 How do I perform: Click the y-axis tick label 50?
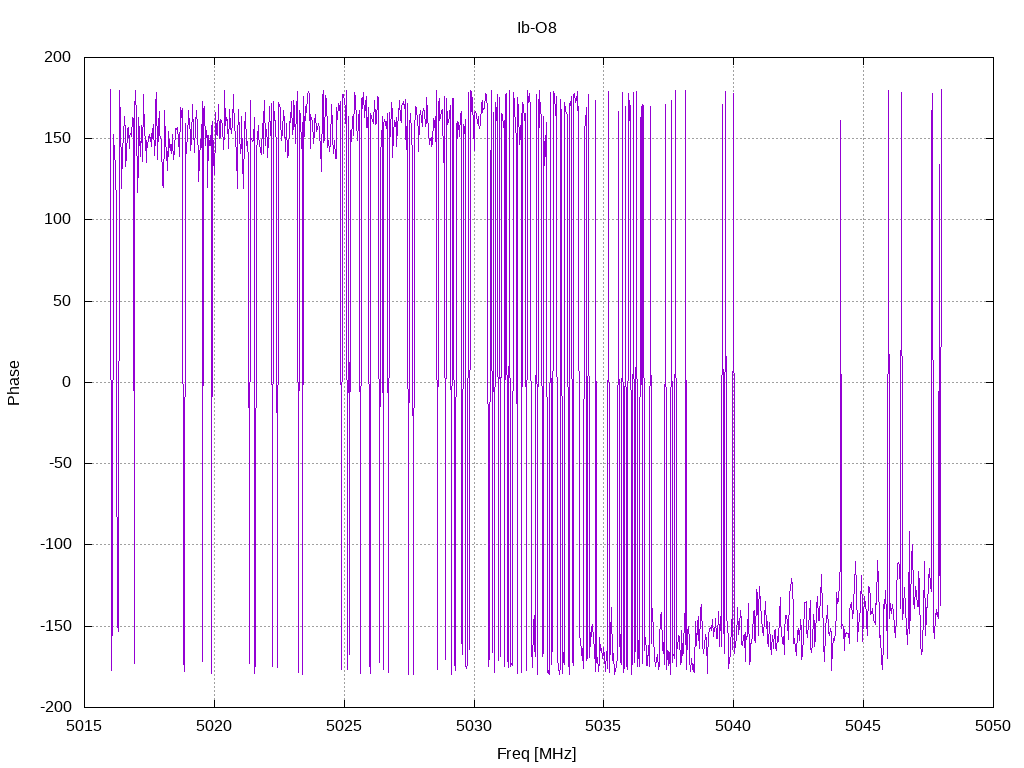[62, 301]
